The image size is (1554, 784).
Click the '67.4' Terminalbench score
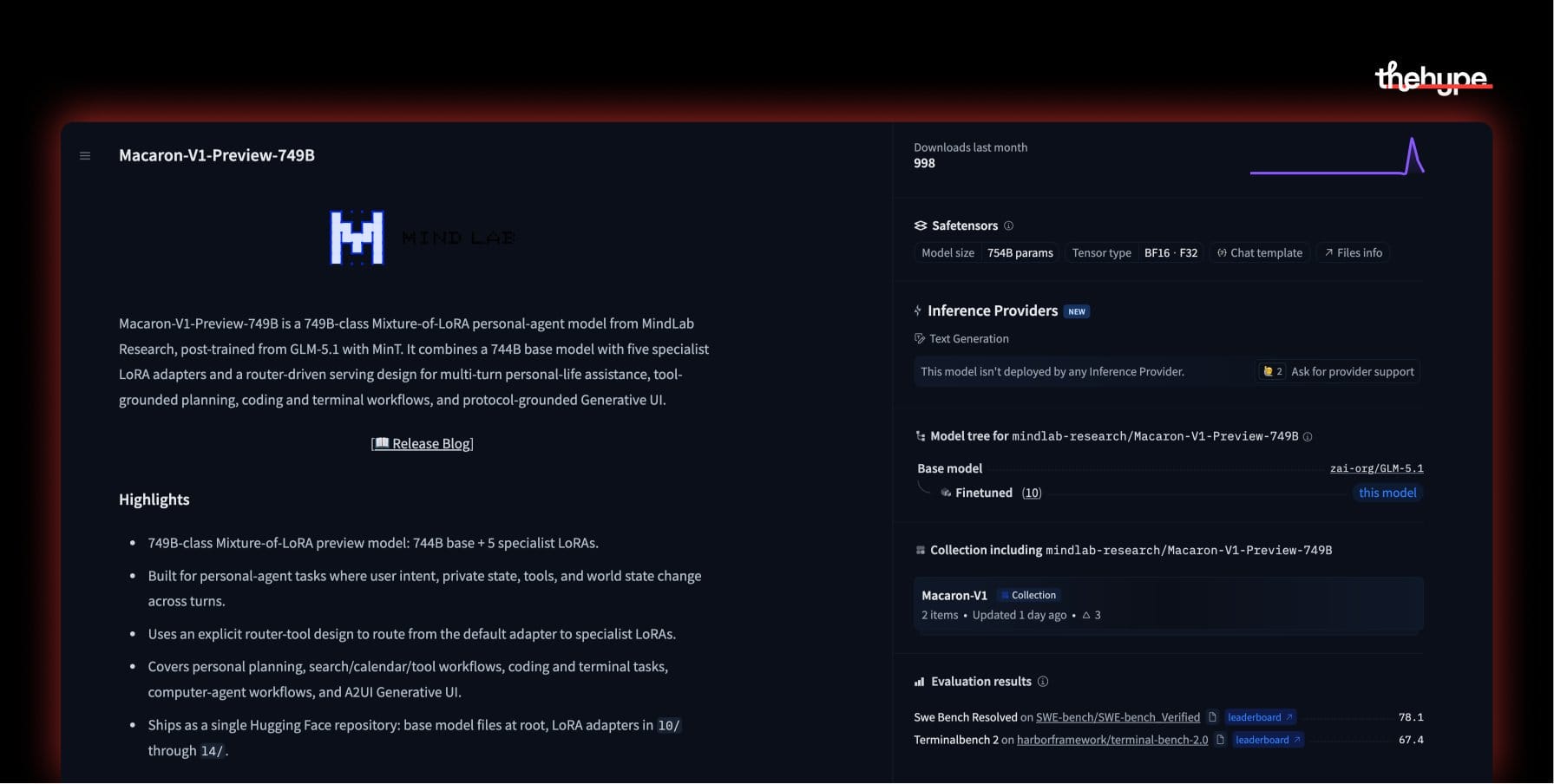[1411, 740]
